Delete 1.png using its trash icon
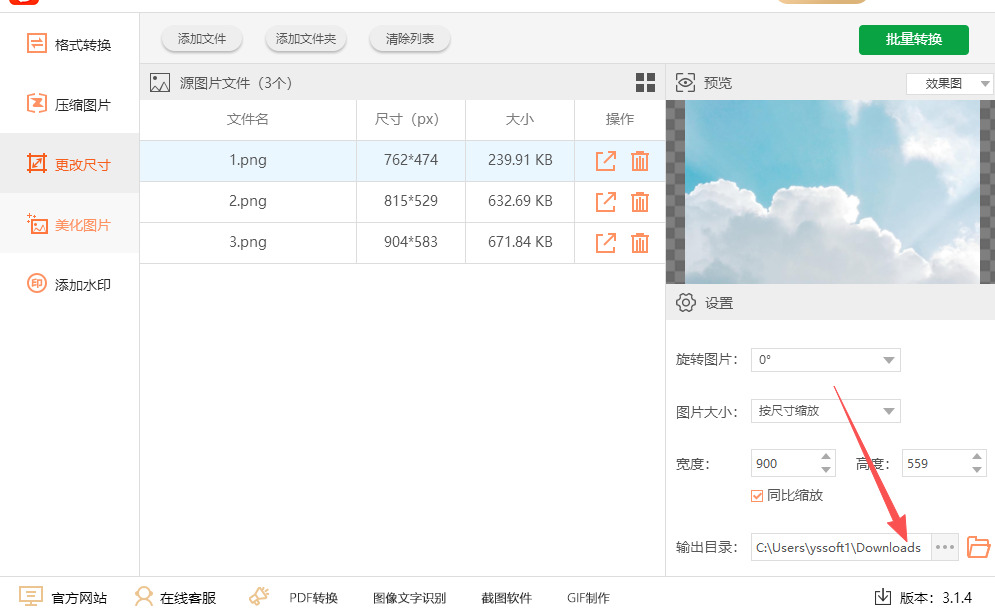Viewport: 995px width, 615px height. [640, 161]
